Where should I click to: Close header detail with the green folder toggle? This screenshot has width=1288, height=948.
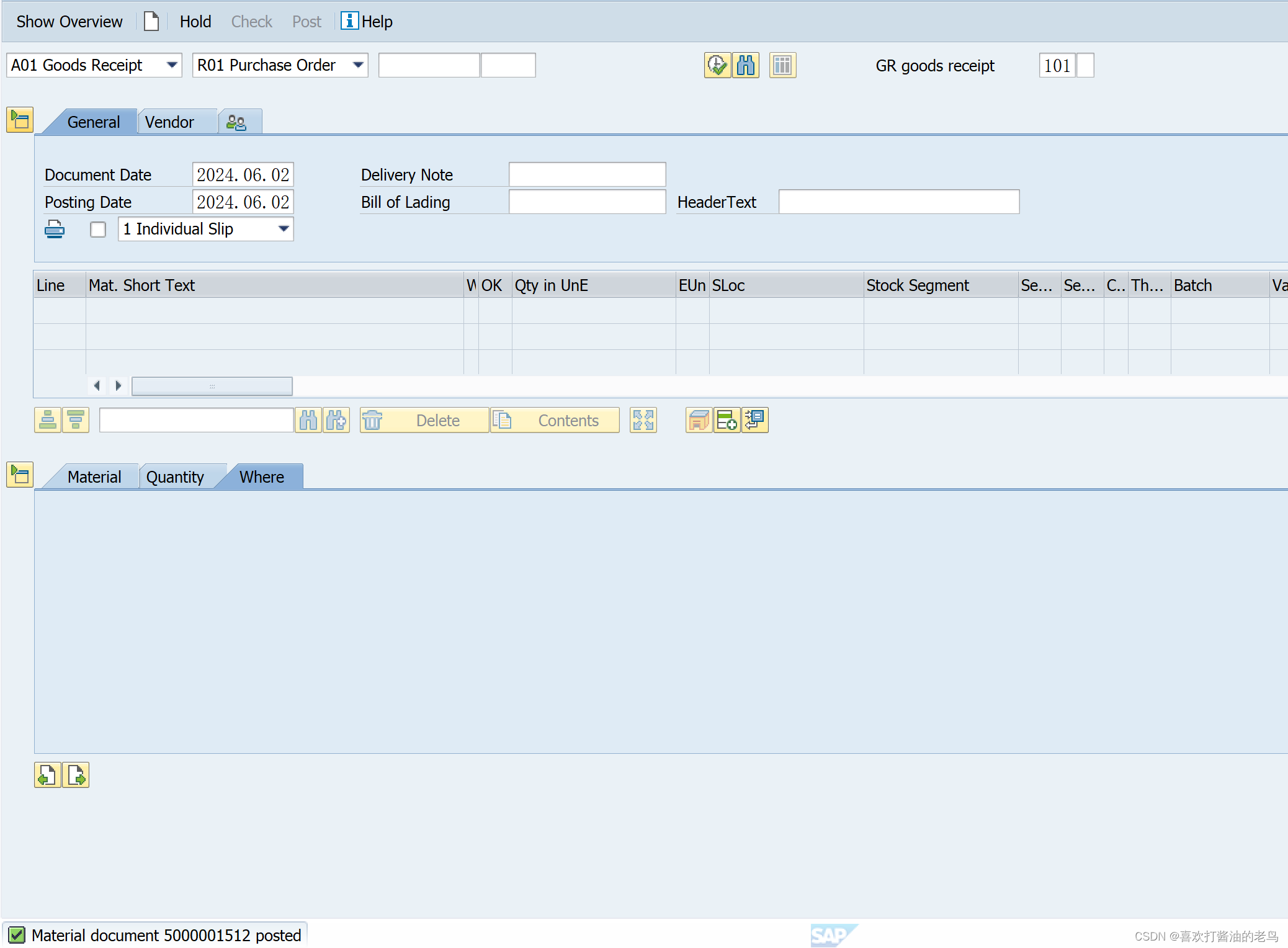19,120
